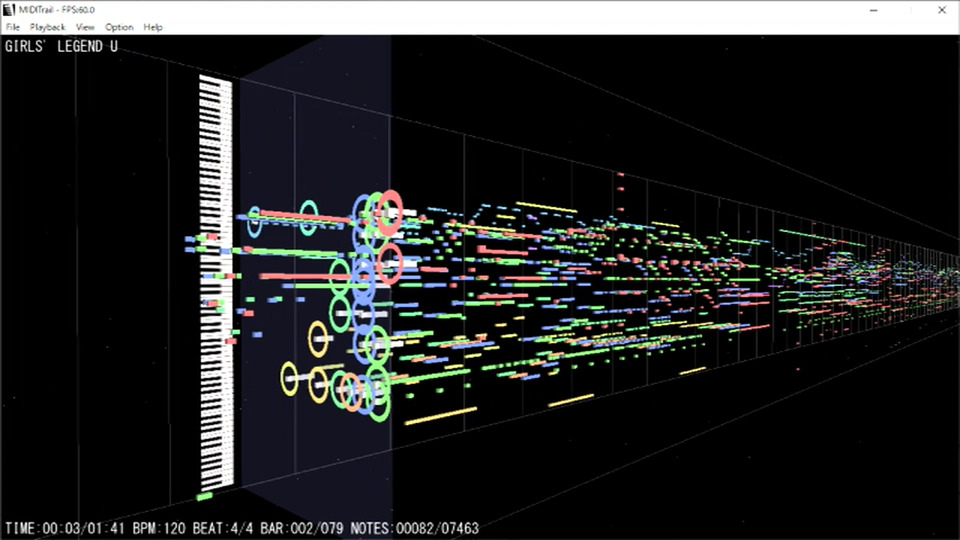Click the TIME:00:03/01:41 readout
Screen dimensions: 960x540
65,528
